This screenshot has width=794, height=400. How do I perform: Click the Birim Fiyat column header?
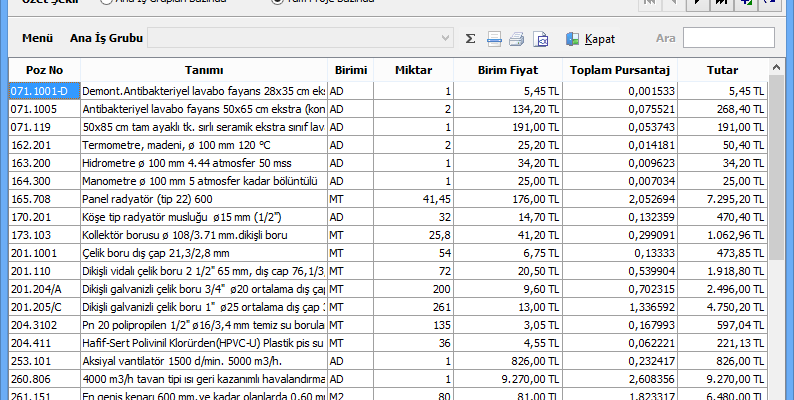coord(508,70)
